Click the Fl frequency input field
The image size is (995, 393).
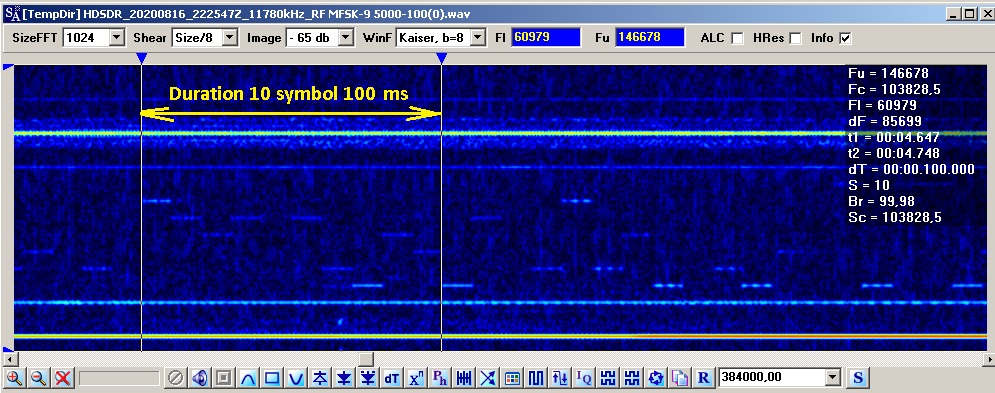click(x=546, y=37)
